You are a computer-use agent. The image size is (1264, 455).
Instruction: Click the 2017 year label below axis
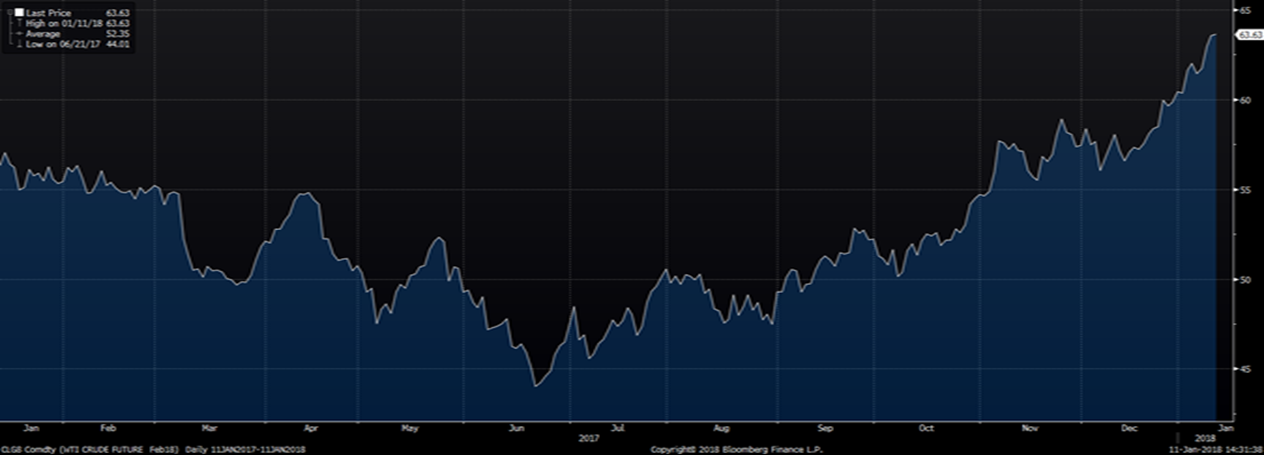[590, 437]
